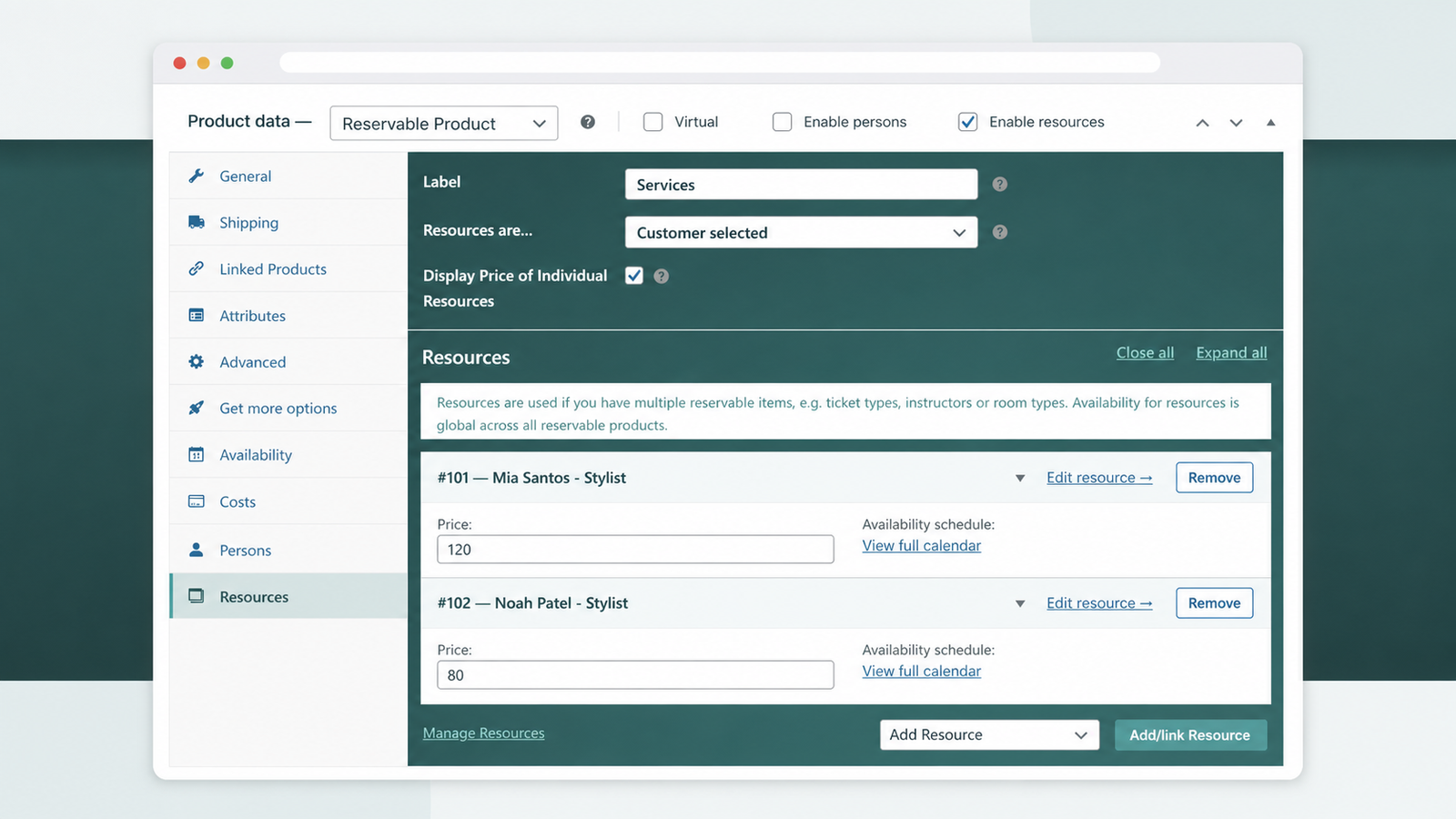Open help icon for Display Price checkbox
The width and height of the screenshot is (1456, 819).
[662, 276]
